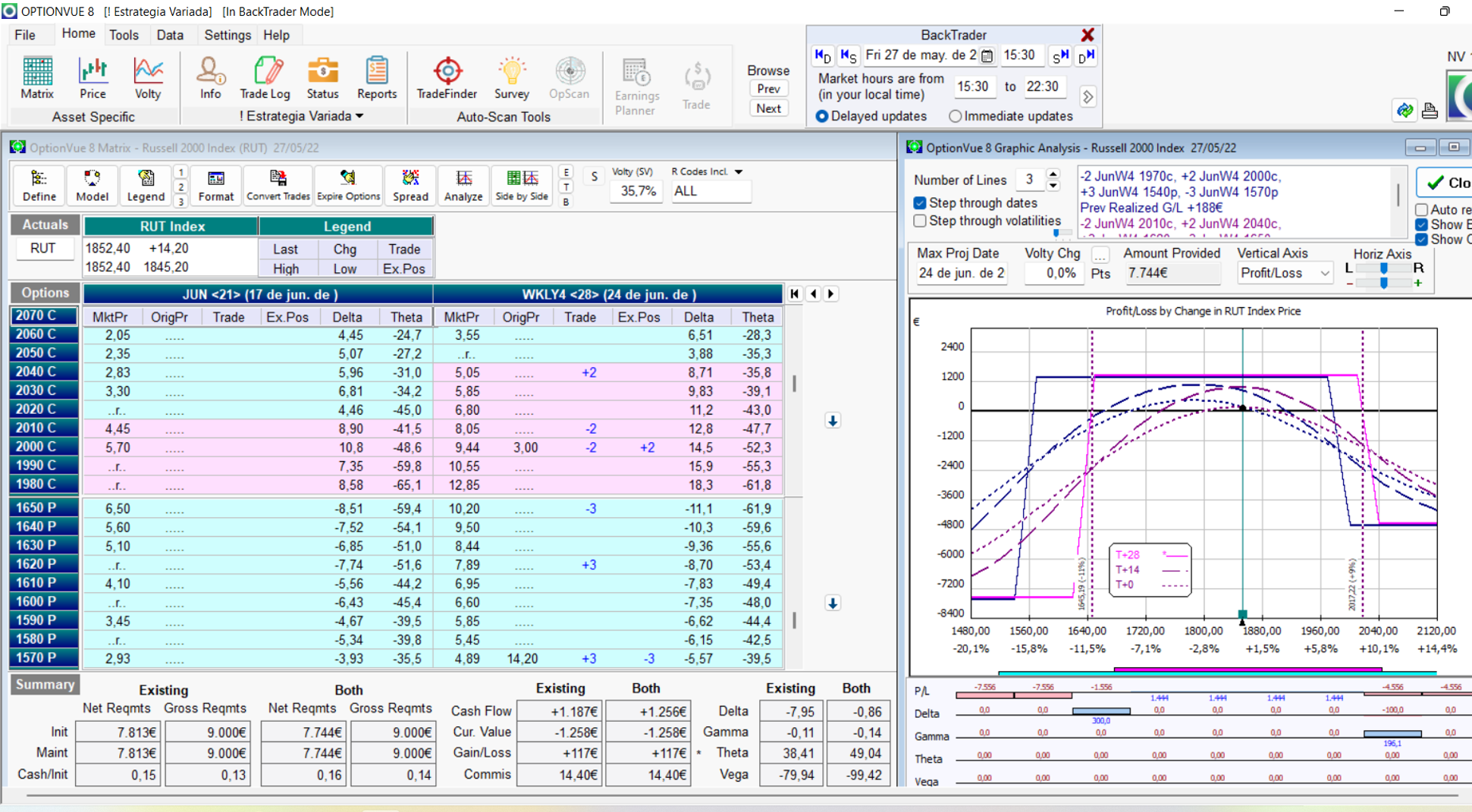
Task: Open the Price chart icon
Action: tap(93, 78)
